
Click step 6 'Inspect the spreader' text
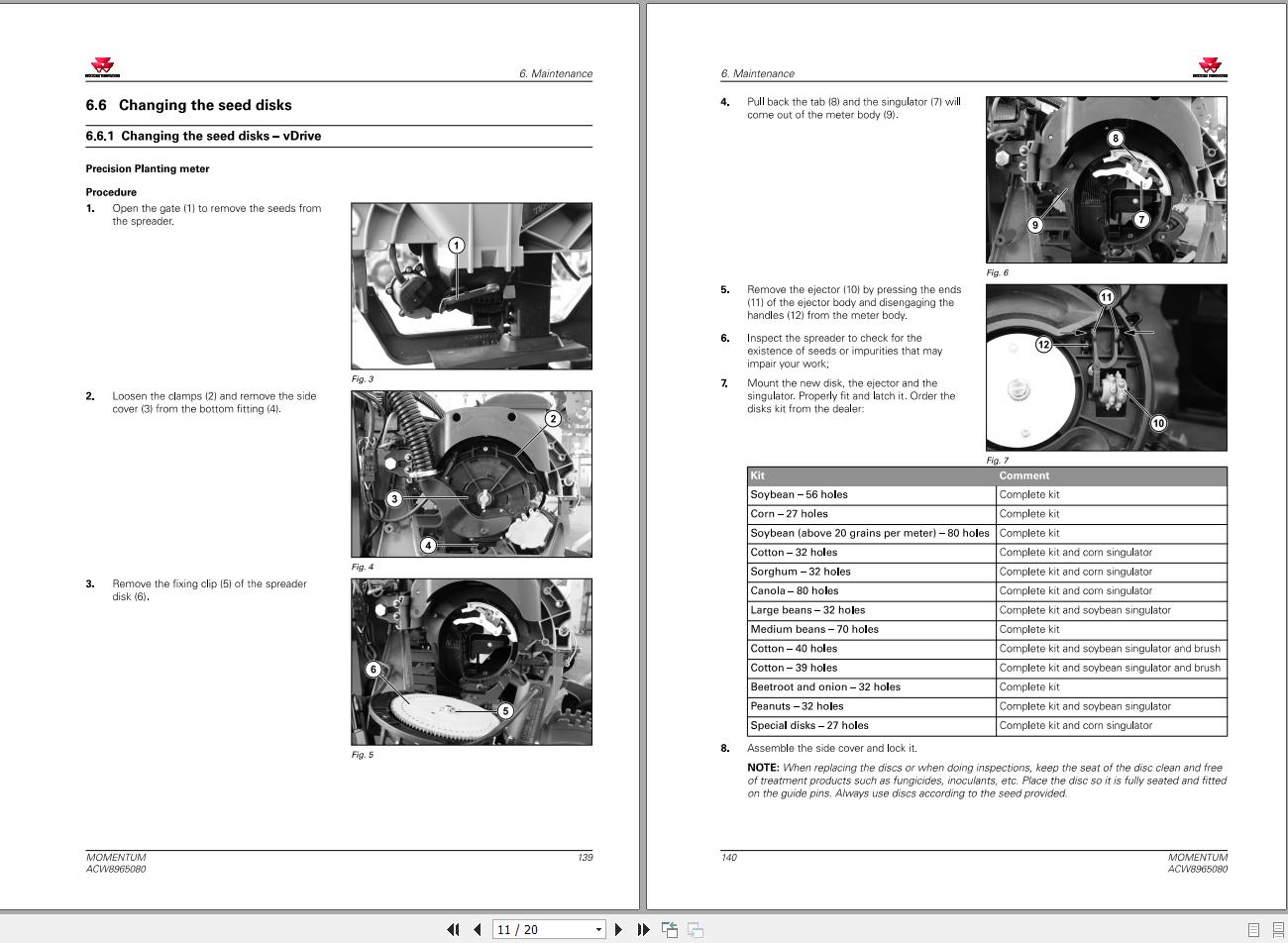(845, 351)
